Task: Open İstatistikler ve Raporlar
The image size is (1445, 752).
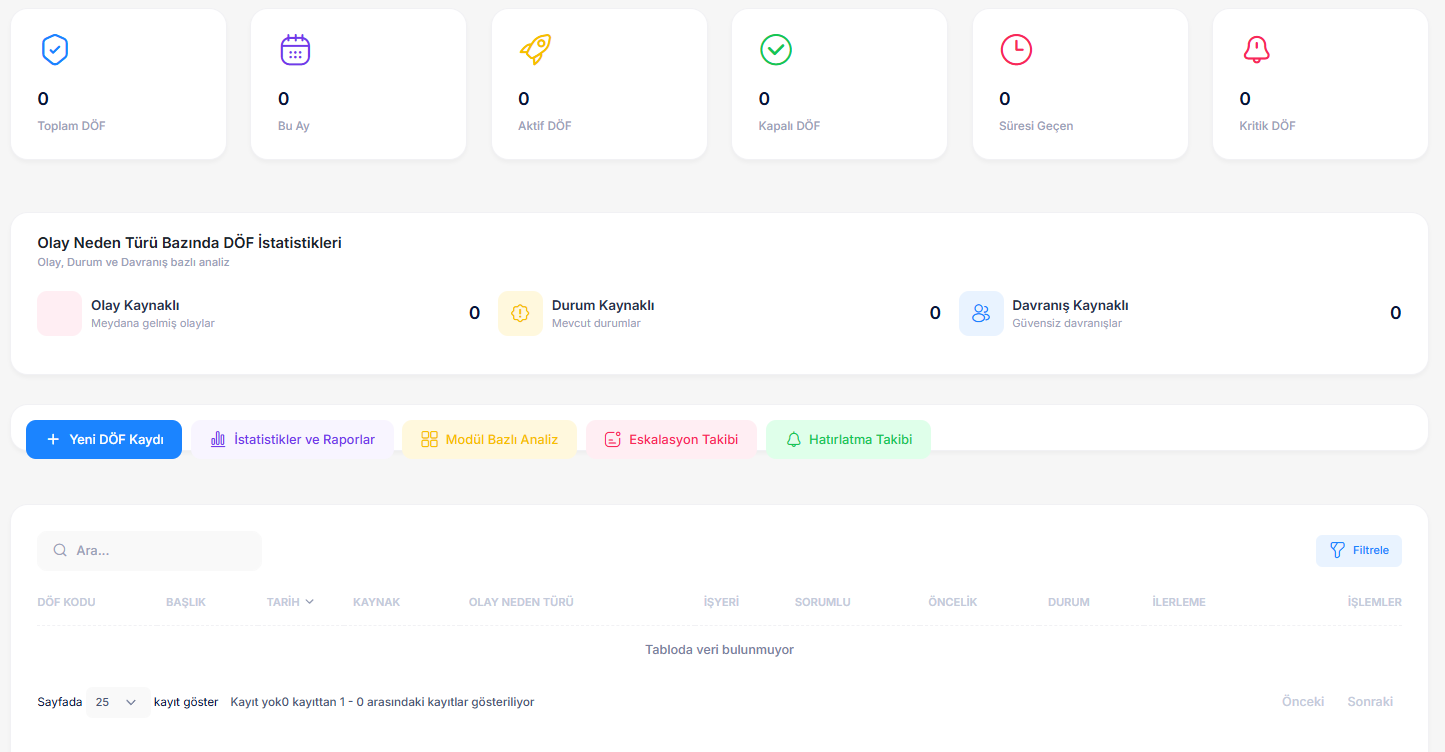Action: tap(292, 439)
